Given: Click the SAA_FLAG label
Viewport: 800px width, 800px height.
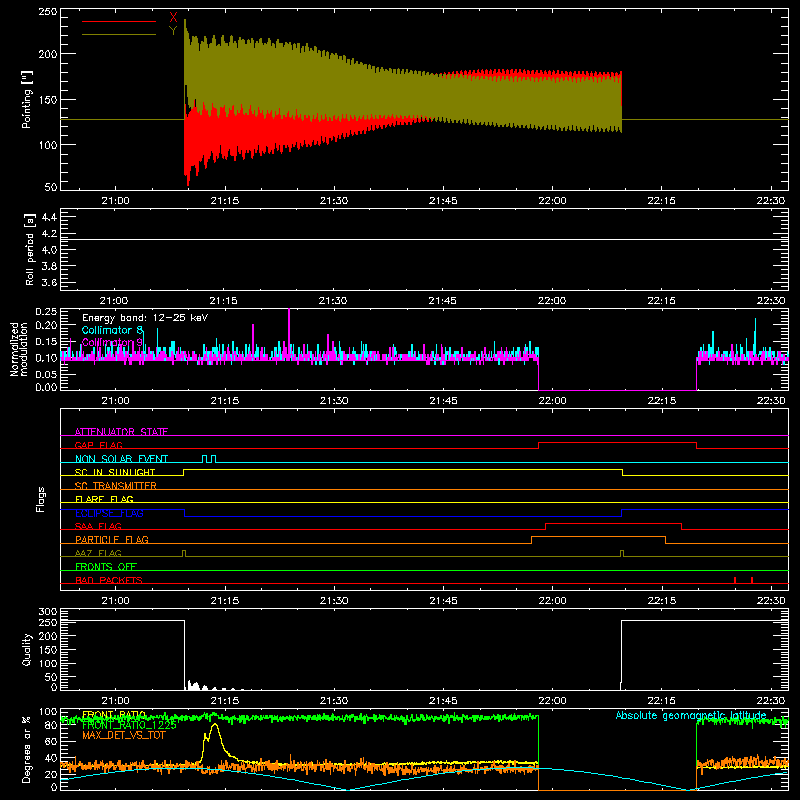Looking at the screenshot, I should tap(98, 526).
